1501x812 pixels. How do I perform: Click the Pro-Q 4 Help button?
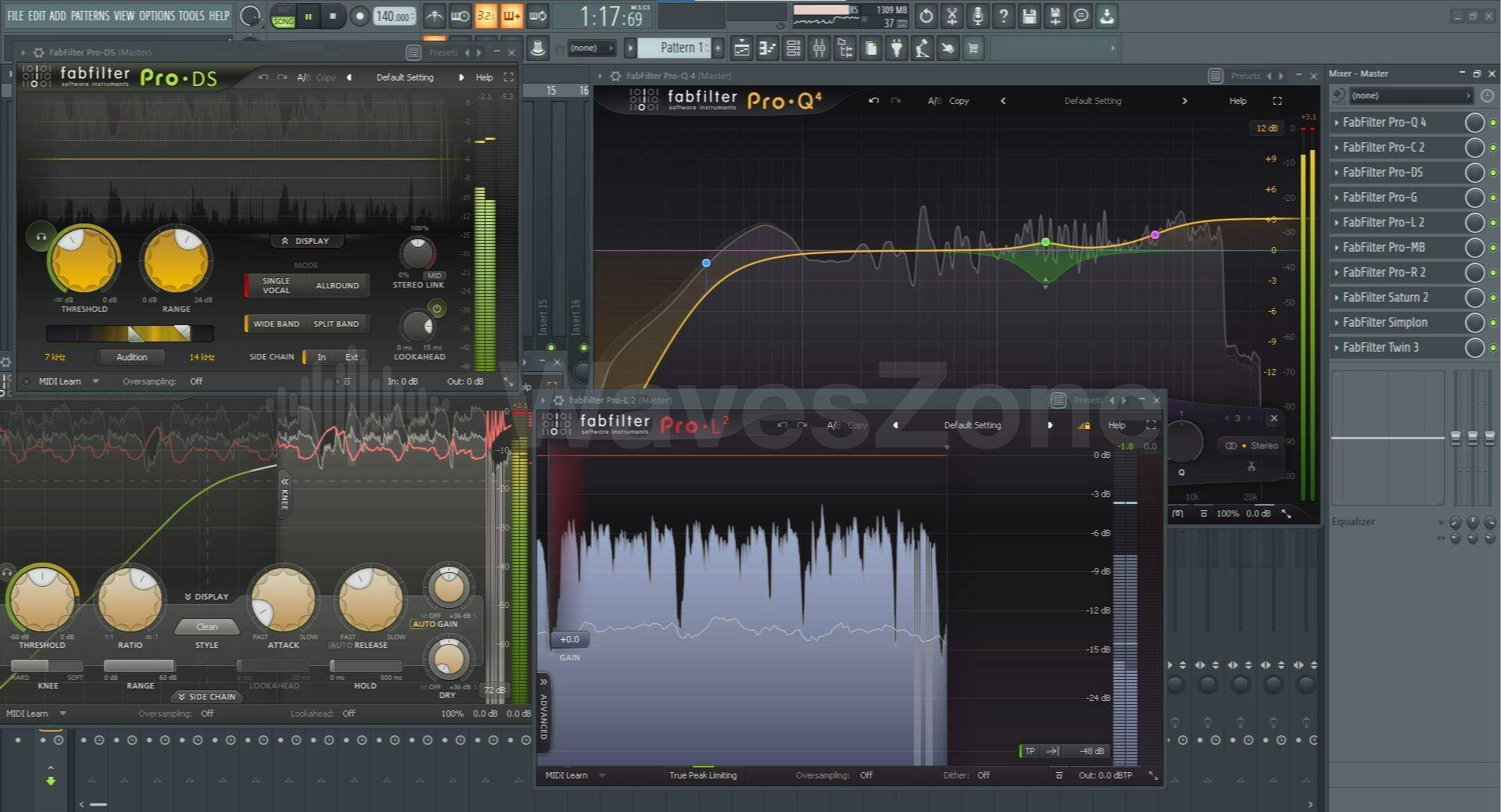click(1238, 101)
